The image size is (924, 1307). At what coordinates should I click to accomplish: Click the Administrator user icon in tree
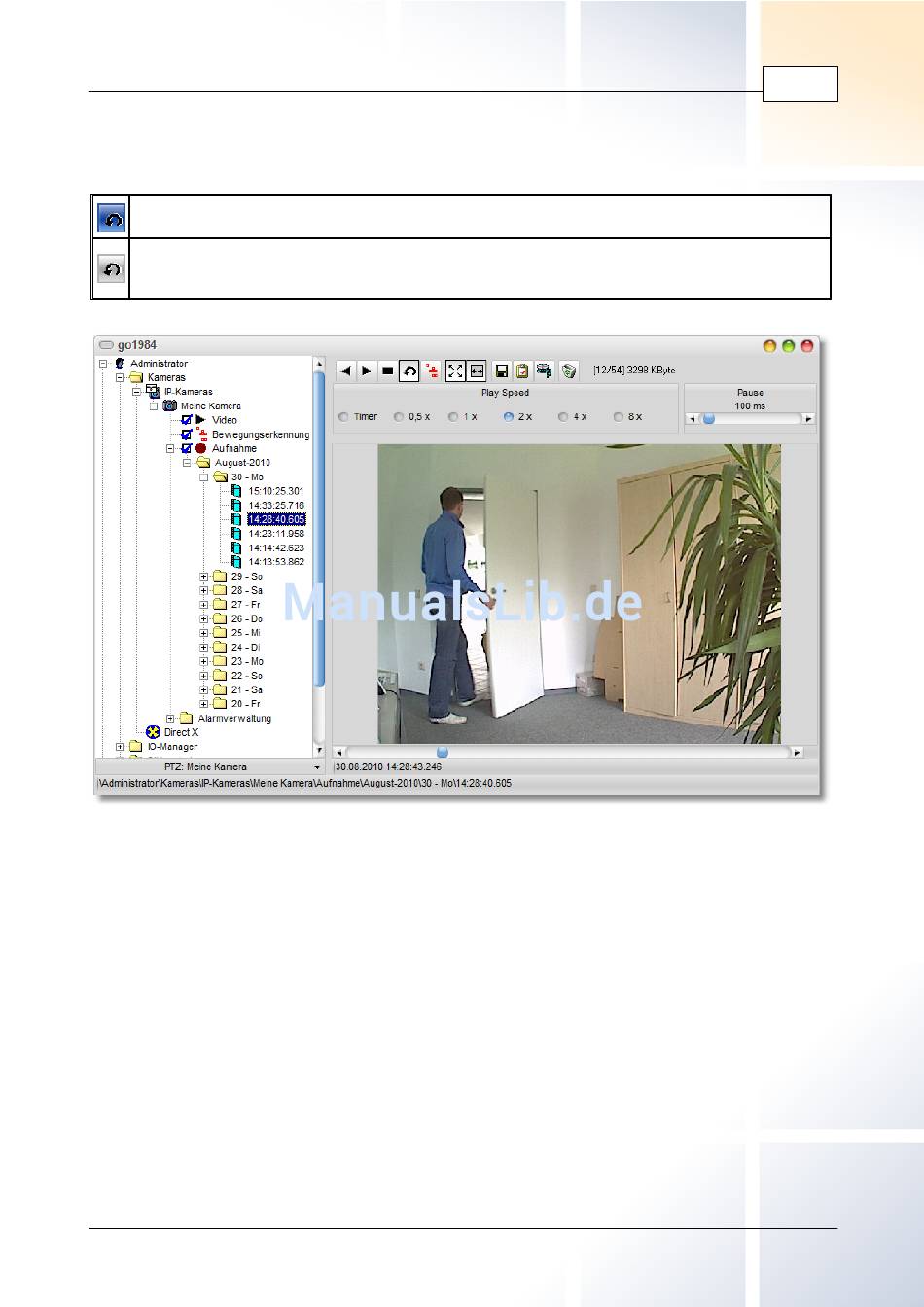pos(120,363)
